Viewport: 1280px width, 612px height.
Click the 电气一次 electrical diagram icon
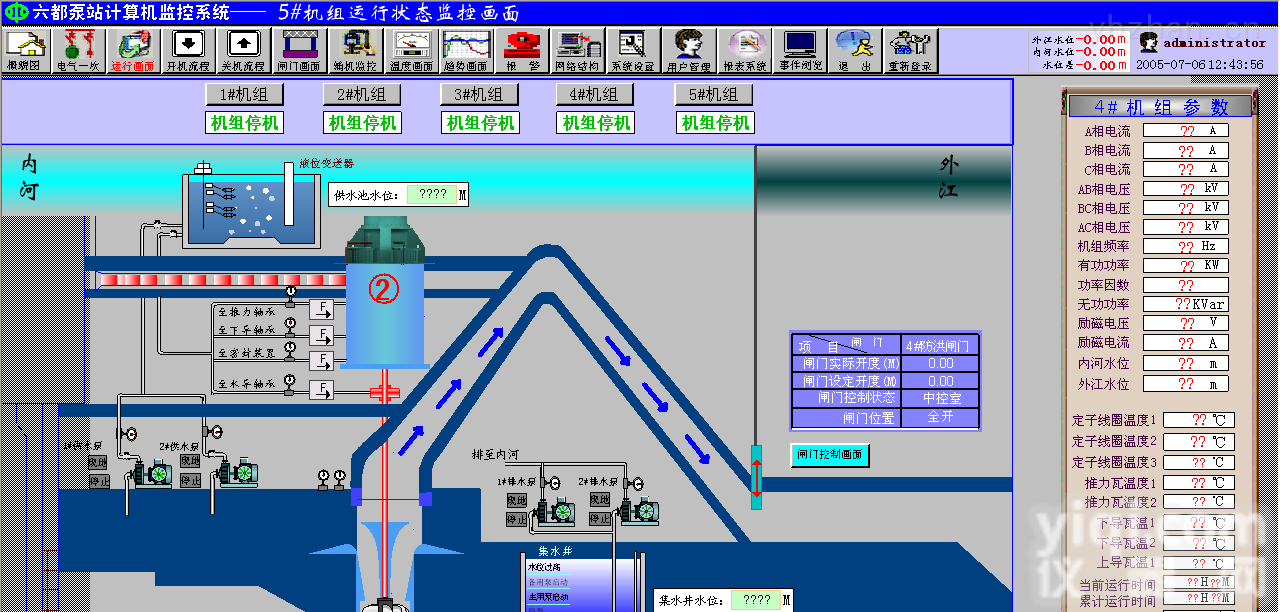click(79, 50)
